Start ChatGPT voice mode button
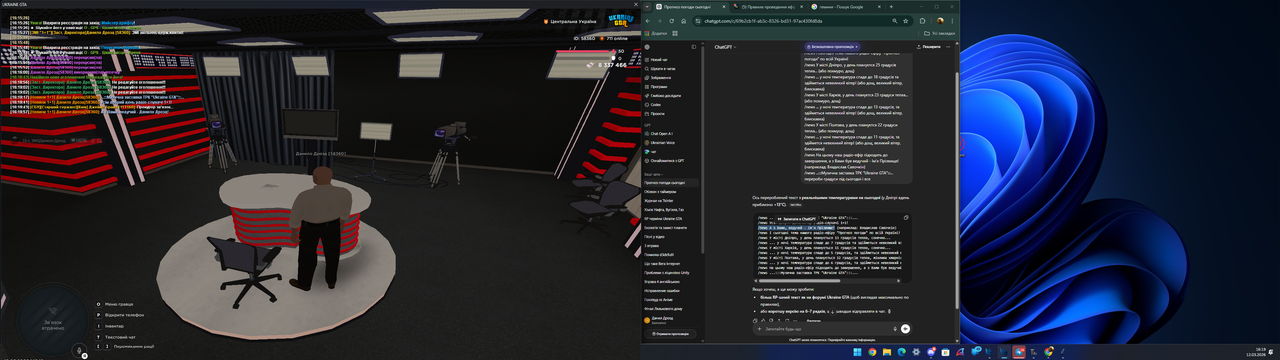1280x360 pixels. (905, 328)
